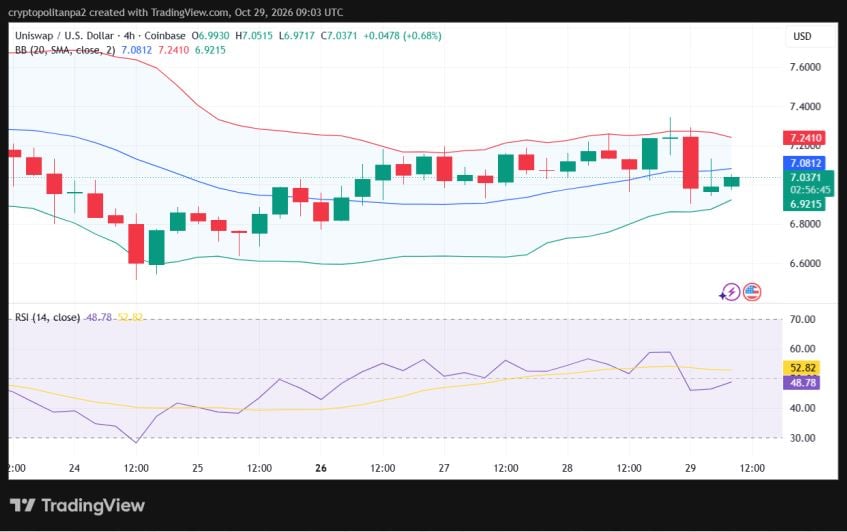Click the bold date 26 on time axis
Viewport: 847px width, 532px height.
(321, 468)
